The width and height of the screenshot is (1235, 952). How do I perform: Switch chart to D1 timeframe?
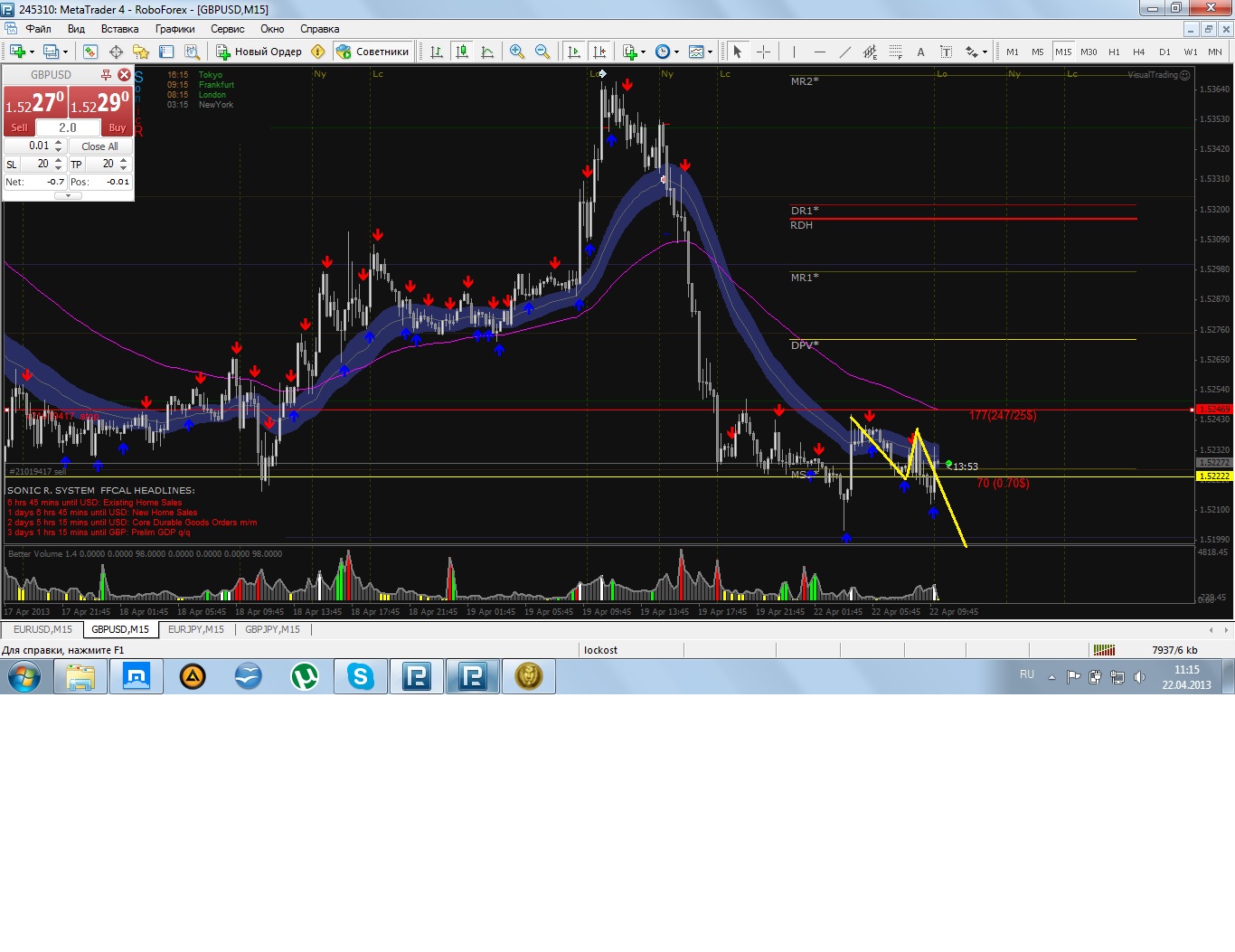coord(1164,52)
